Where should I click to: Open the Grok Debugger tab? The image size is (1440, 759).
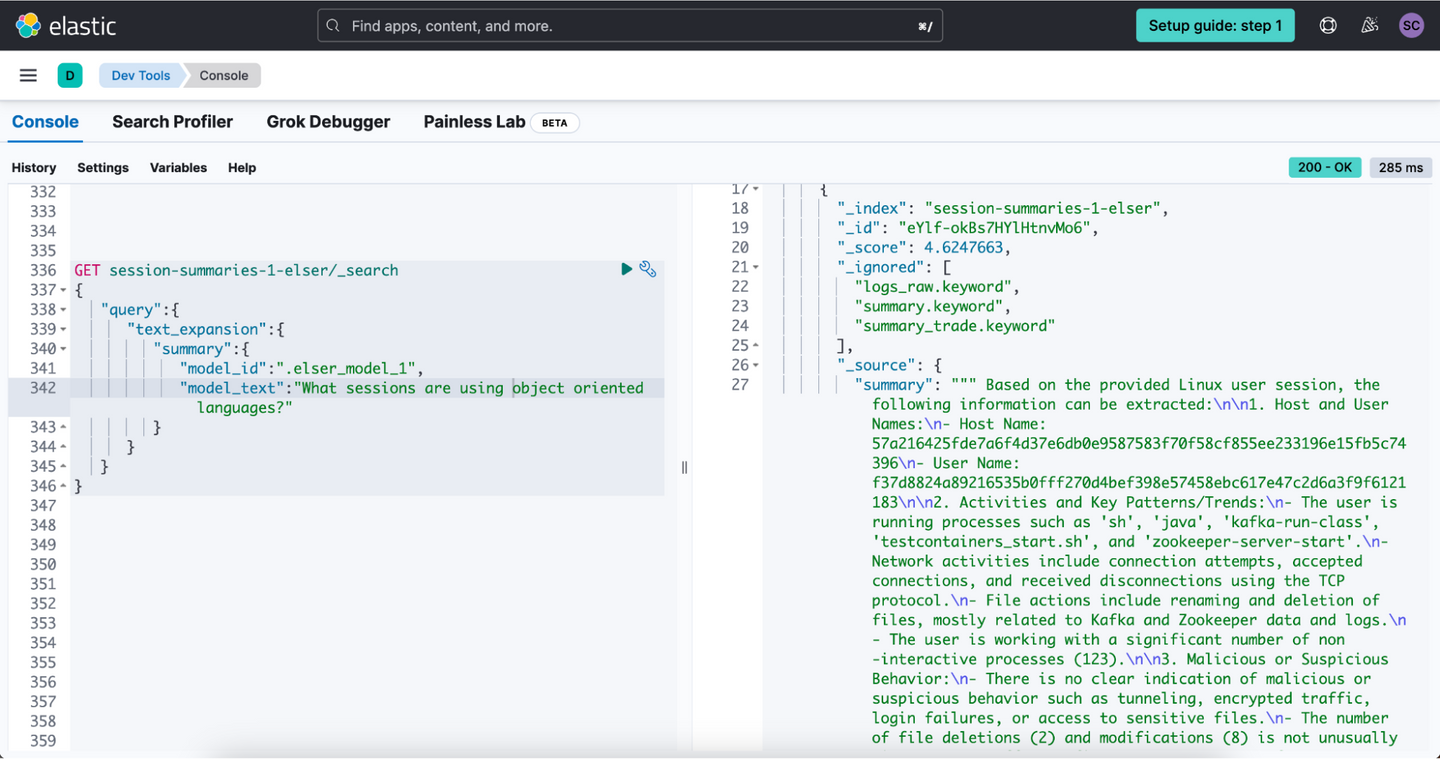point(328,121)
